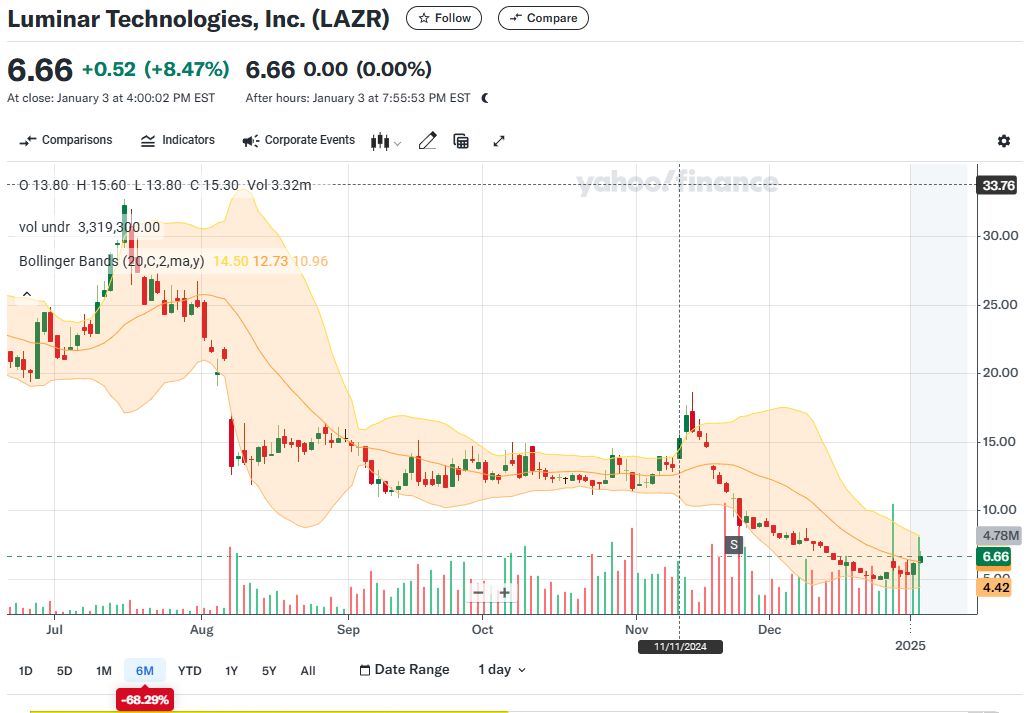Select the 1Y range tab
This screenshot has width=1036, height=713.
pyautogui.click(x=231, y=671)
